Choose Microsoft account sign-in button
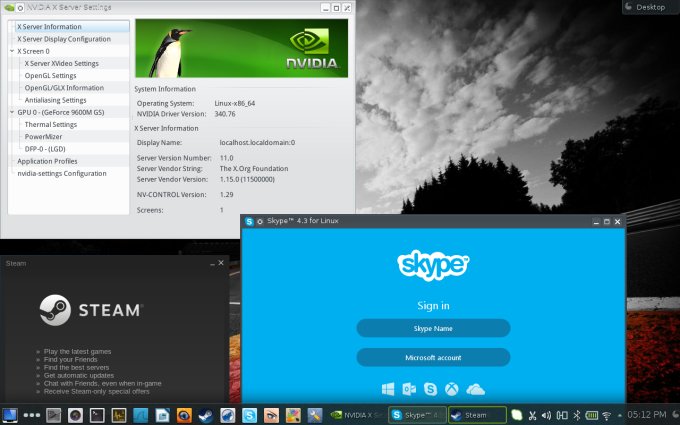Image resolution: width=680 pixels, height=425 pixels. click(433, 357)
